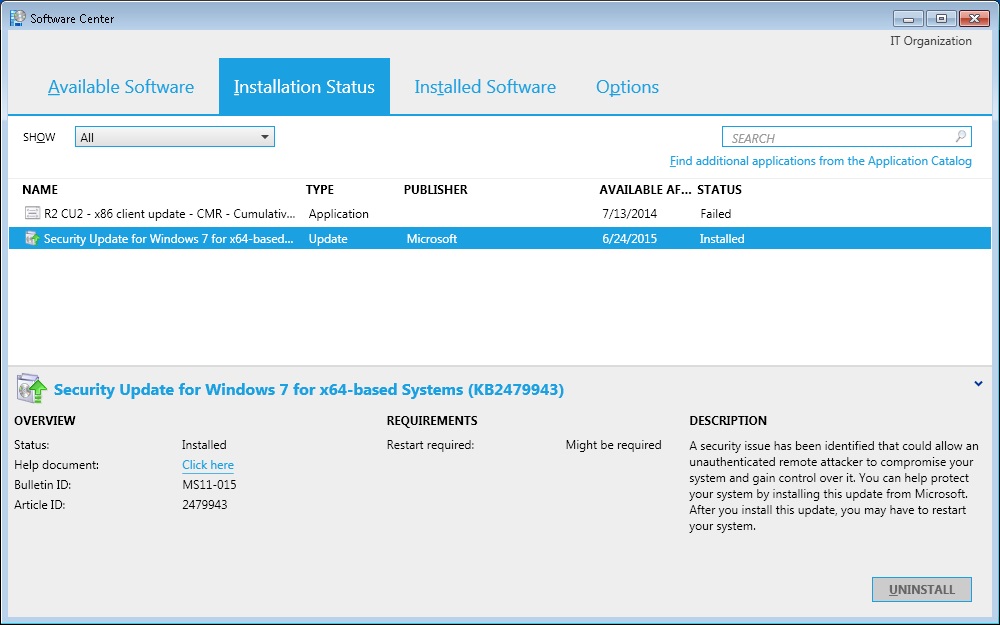Screen dimensions: 1000x625
Task: Open the Installed Software tab
Action: [485, 87]
